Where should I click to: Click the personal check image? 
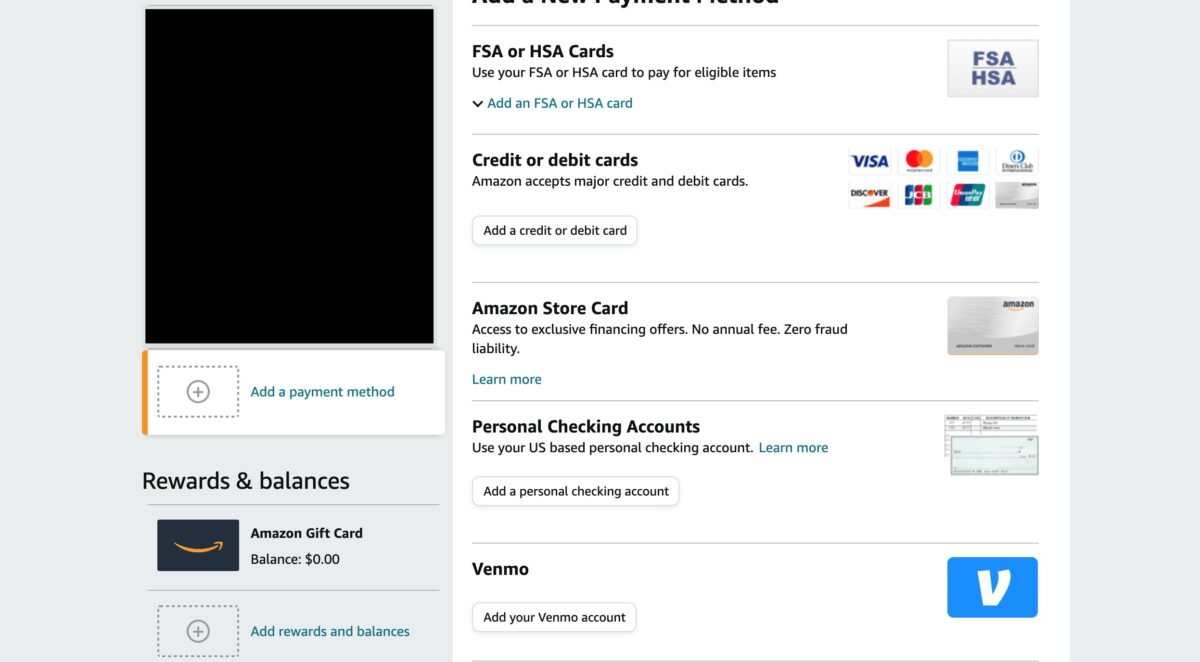click(x=992, y=445)
